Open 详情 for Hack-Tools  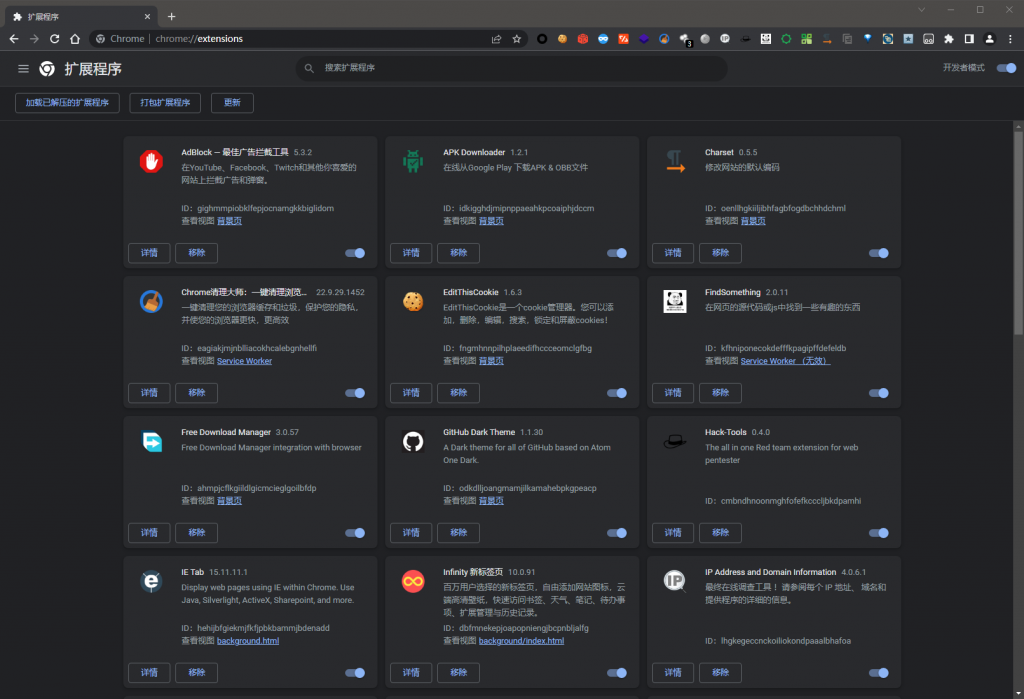click(673, 532)
